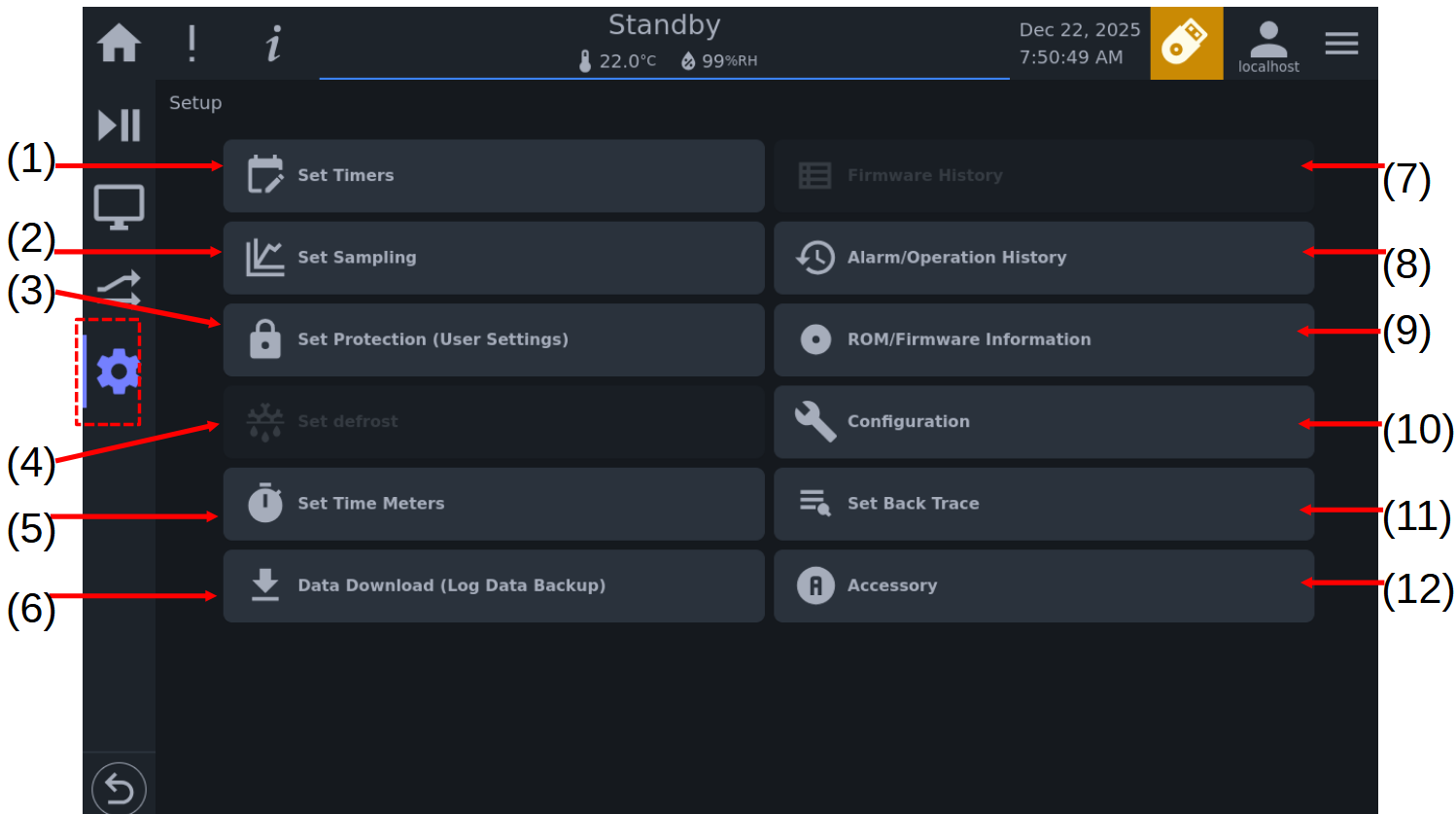Click the Set defrost snowflake icon
The height and width of the screenshot is (814, 1456).
(x=264, y=422)
